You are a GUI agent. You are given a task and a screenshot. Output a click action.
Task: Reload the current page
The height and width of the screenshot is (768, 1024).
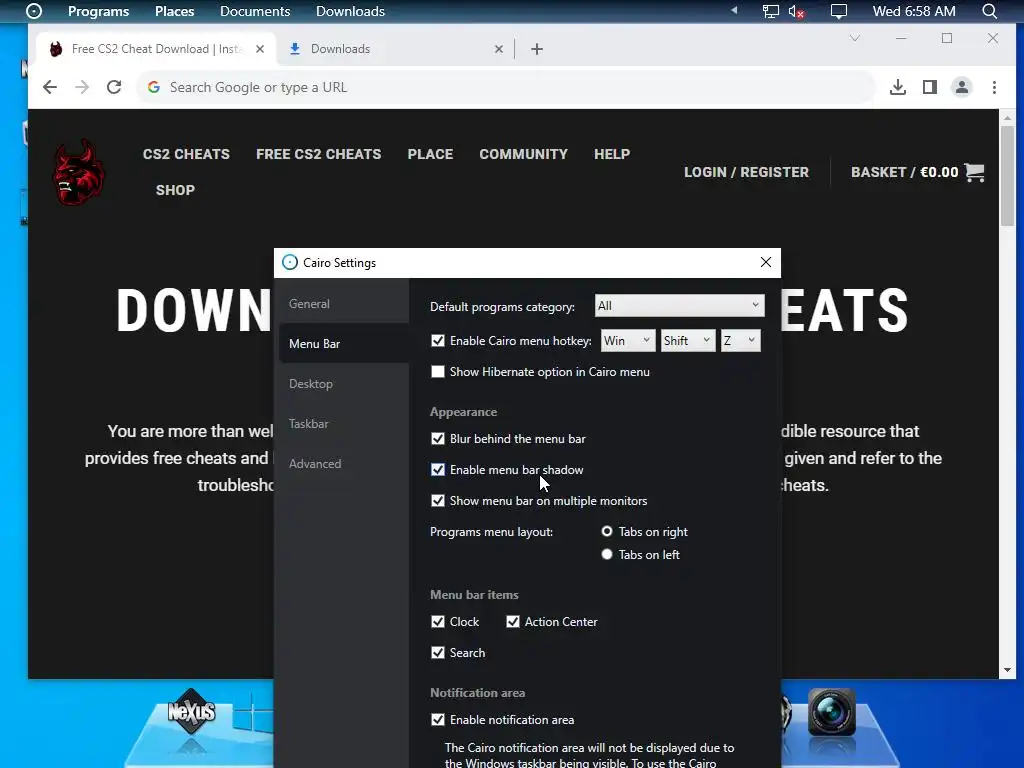click(x=114, y=87)
